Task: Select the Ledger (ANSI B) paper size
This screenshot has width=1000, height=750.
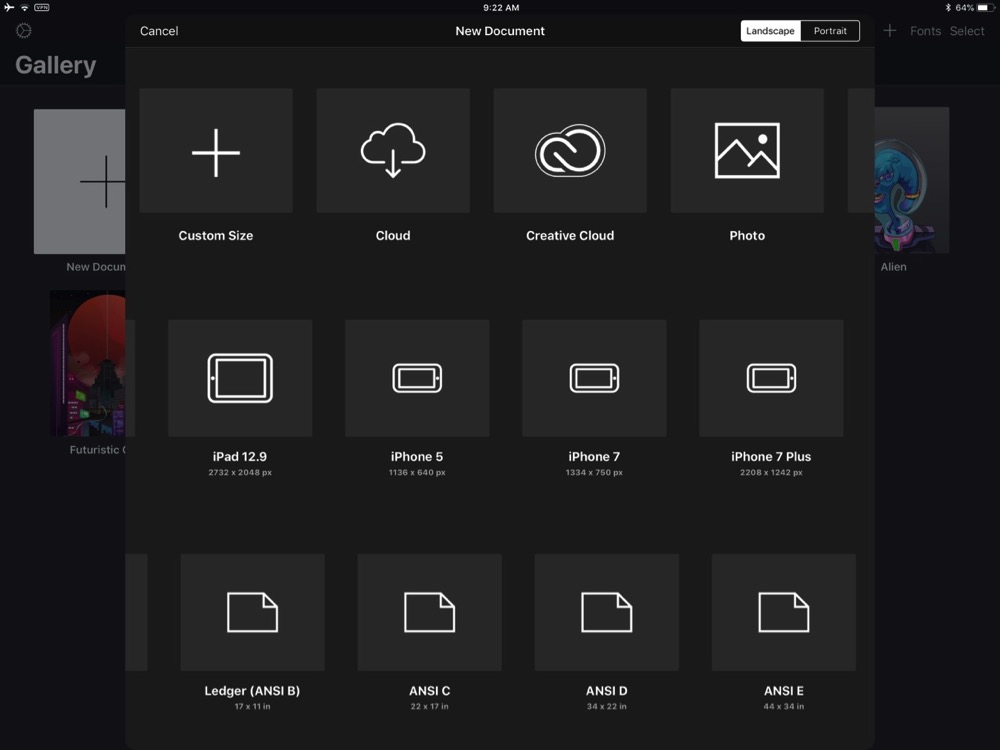Action: point(253,612)
